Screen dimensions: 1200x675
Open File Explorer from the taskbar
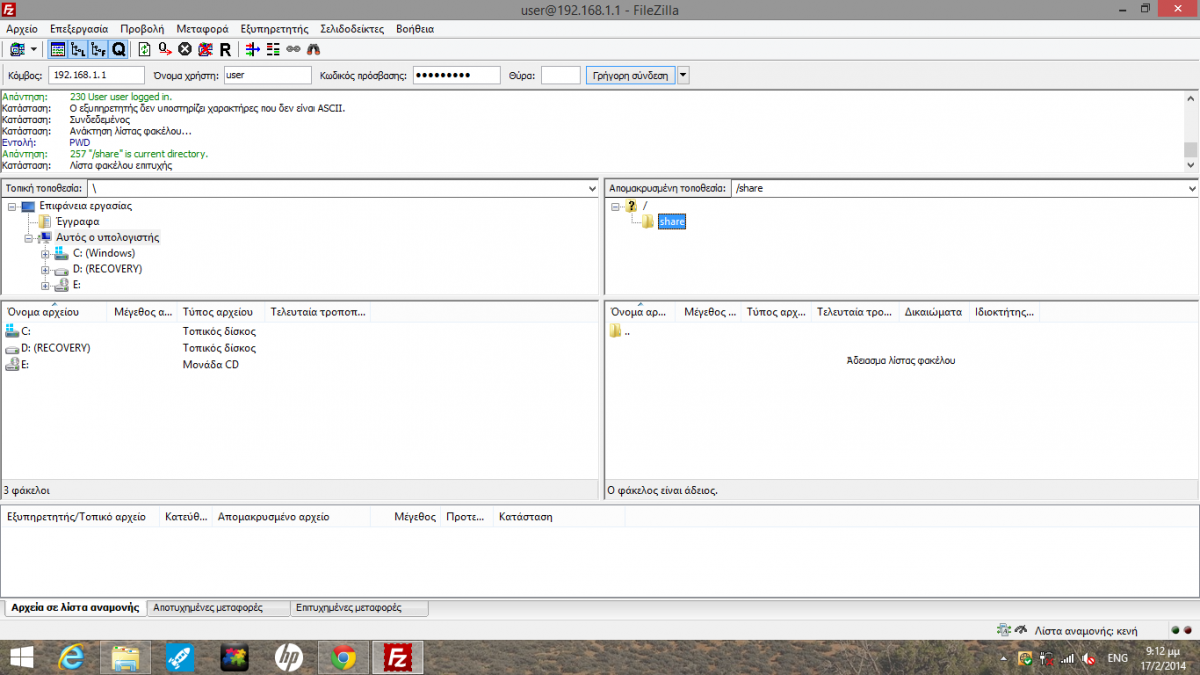125,657
